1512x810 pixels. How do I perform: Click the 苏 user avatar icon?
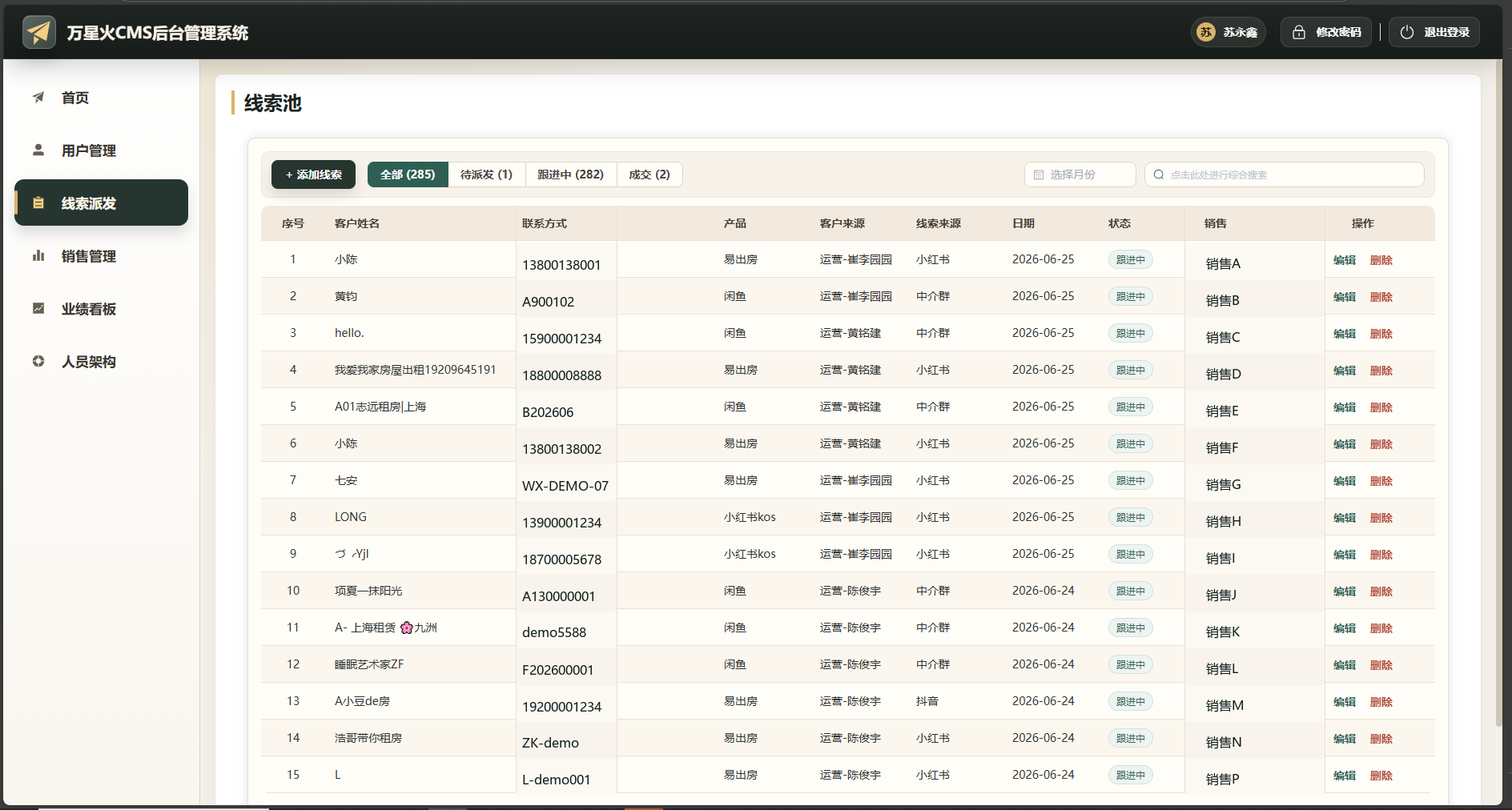point(1205,32)
